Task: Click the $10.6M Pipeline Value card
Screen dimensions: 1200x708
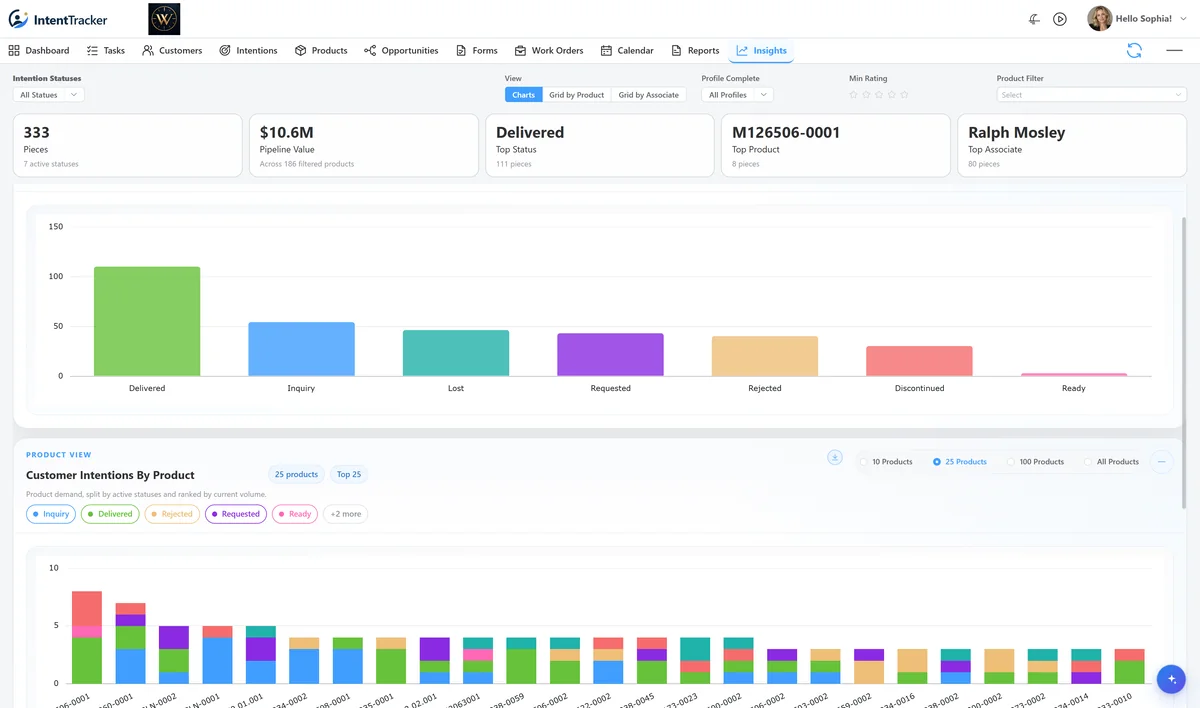Action: tap(364, 146)
